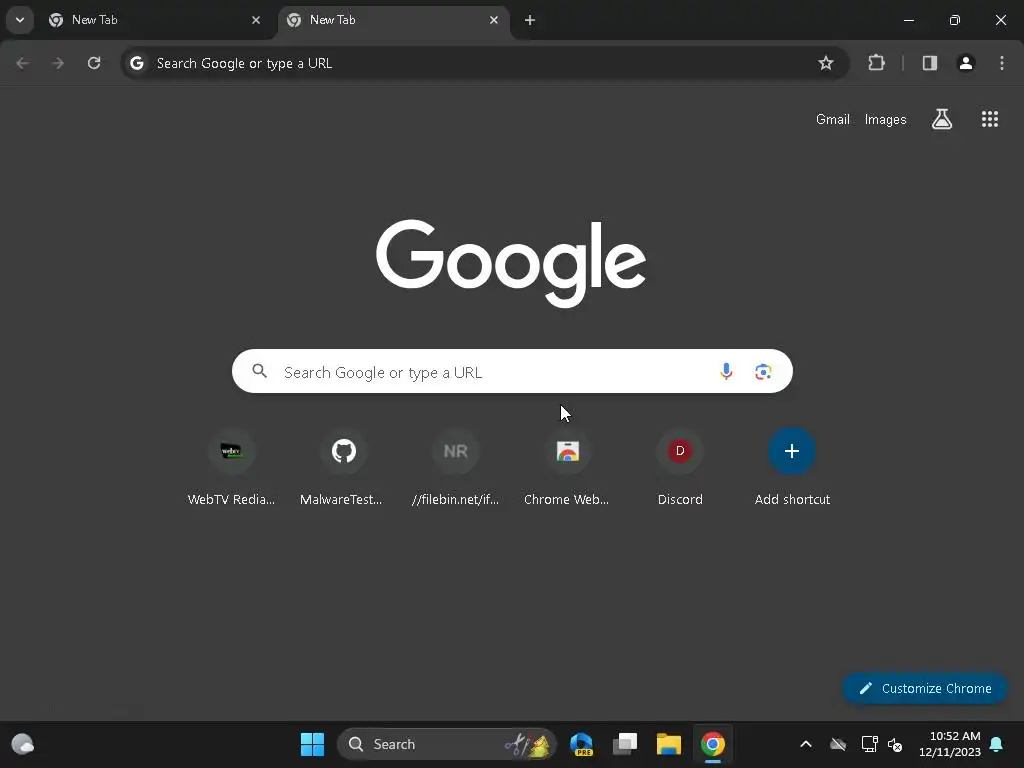Click the Google G icon in address bar
Viewport: 1024px width, 768px height.
(136, 63)
